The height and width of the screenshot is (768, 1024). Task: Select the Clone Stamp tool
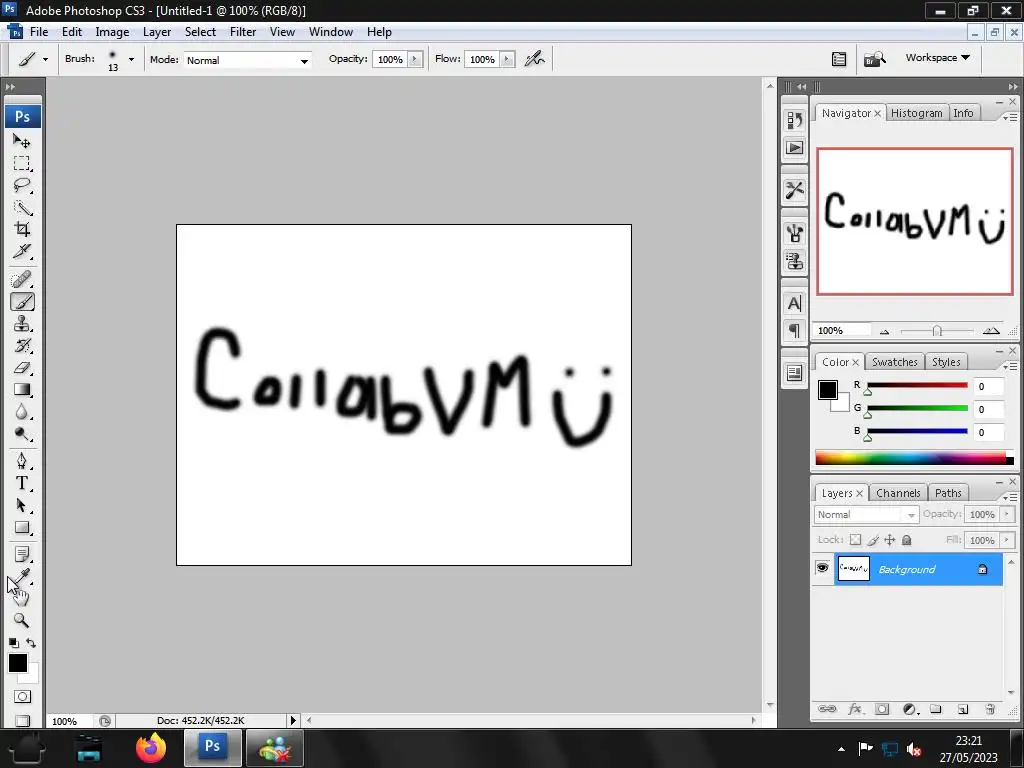pos(22,324)
